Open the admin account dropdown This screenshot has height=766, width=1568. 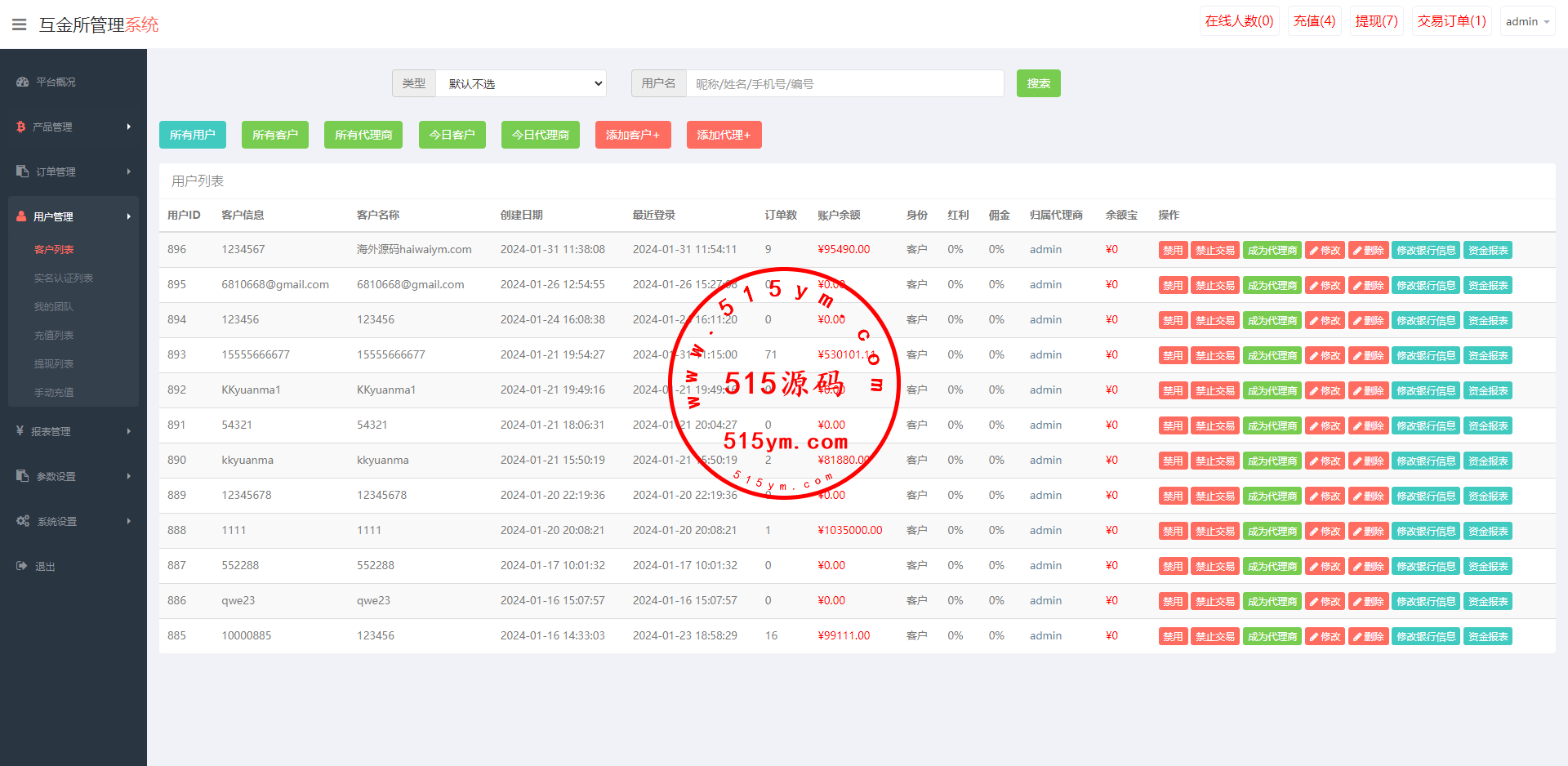pos(1527,22)
